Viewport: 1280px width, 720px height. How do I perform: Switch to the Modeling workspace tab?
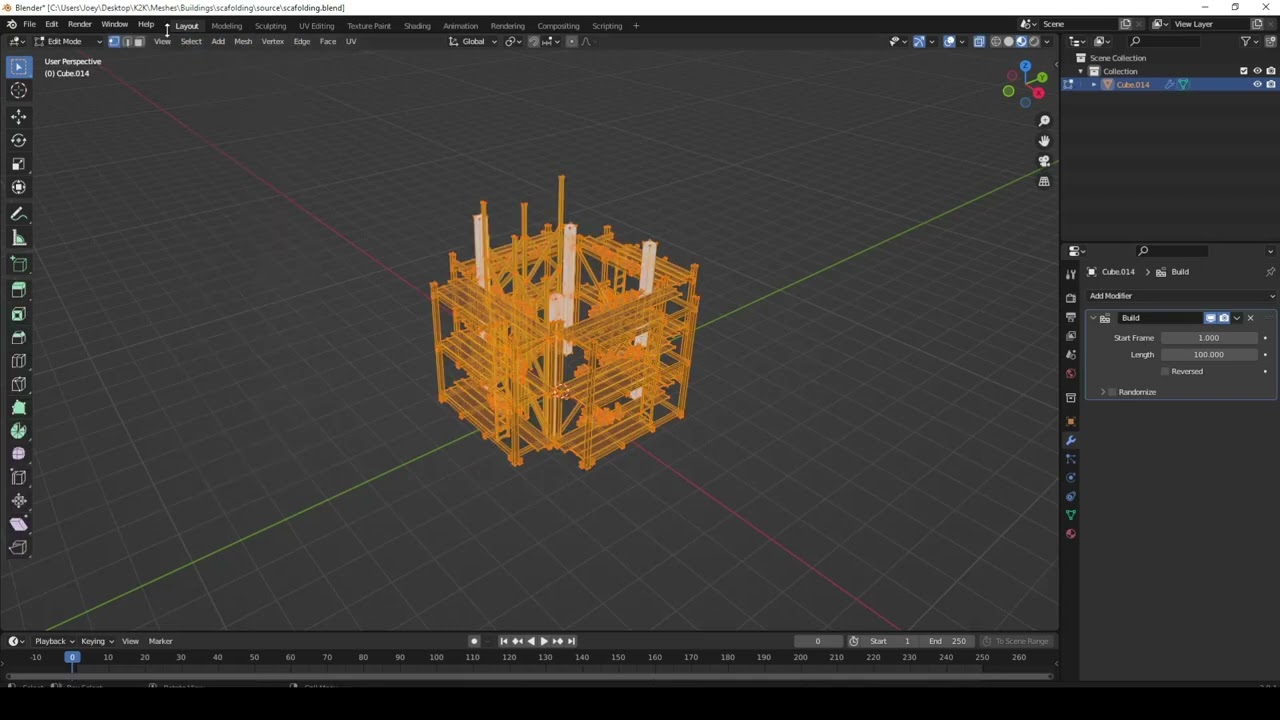(x=227, y=26)
